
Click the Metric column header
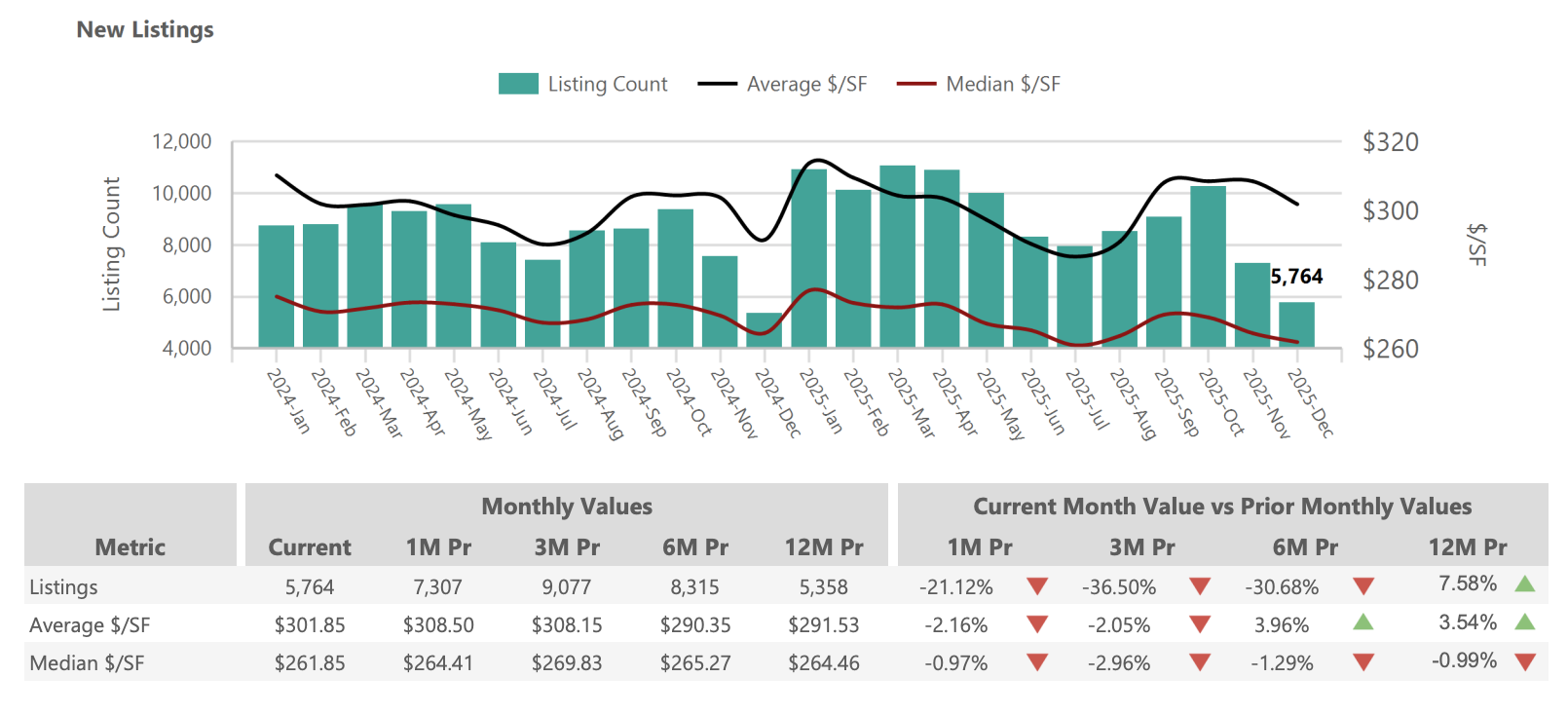coord(130,547)
